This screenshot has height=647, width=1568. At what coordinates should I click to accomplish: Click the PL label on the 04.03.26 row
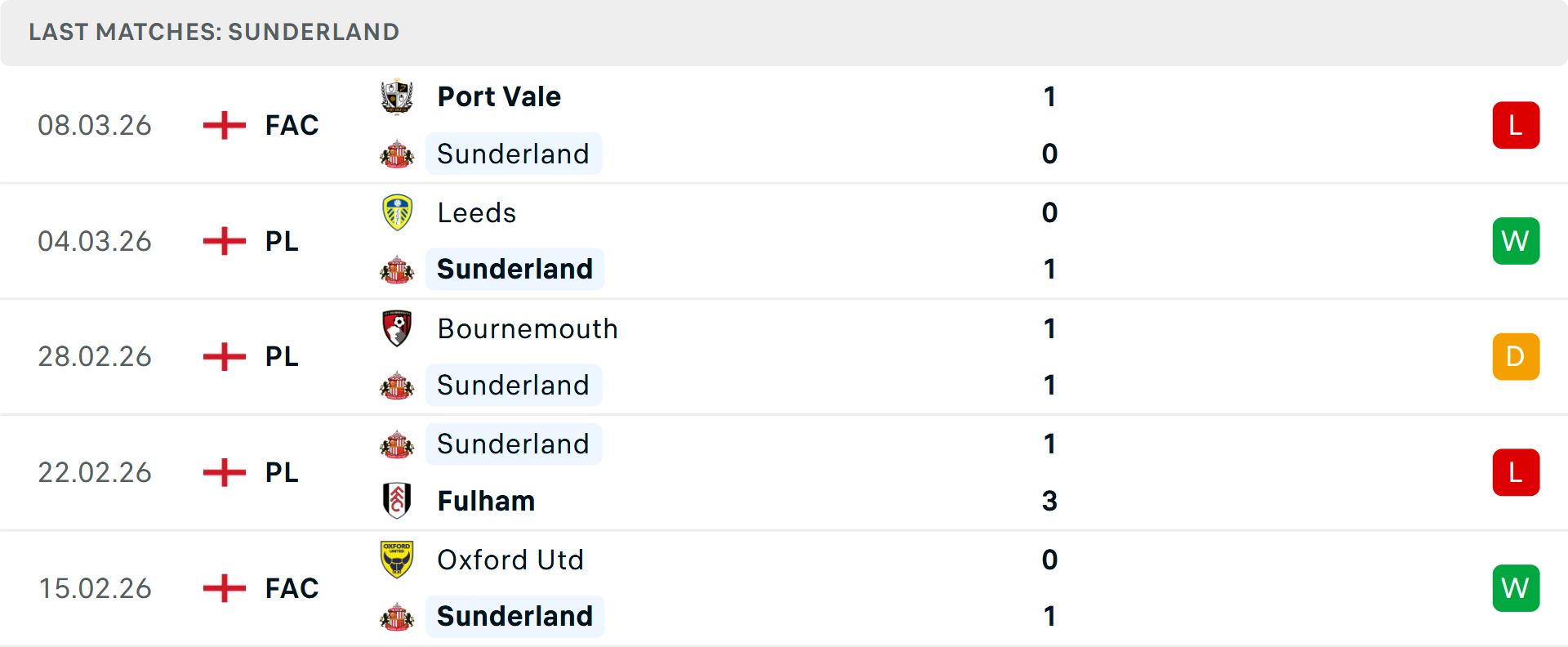pos(281,240)
